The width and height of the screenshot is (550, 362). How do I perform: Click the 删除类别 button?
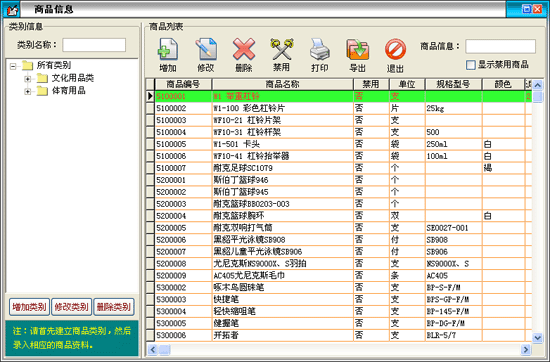114,307
